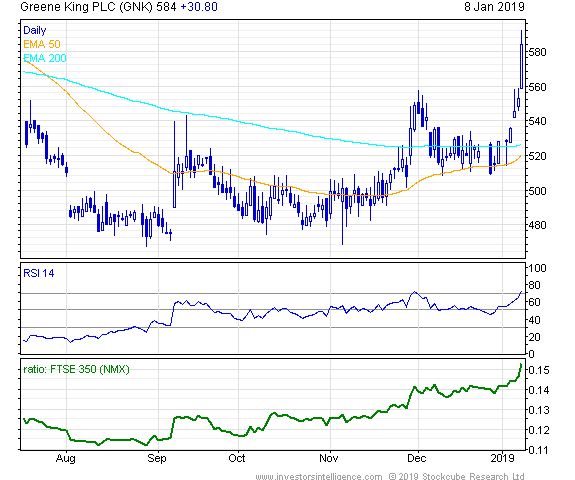Click the 'Daily' legend label
Image resolution: width=575 pixels, height=480 pixels.
click(x=34, y=30)
